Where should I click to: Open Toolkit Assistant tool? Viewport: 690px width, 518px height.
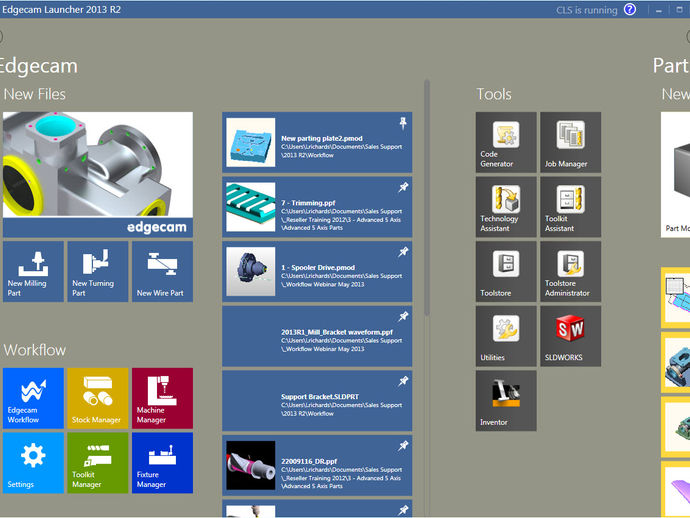(571, 207)
